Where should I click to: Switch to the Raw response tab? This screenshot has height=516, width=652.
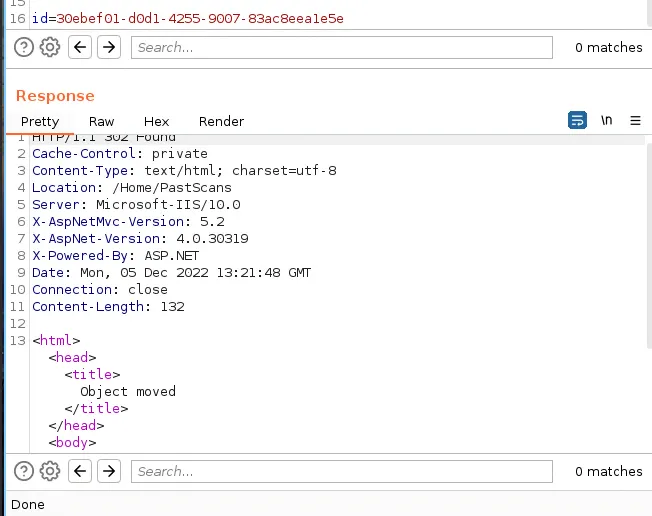tap(101, 121)
